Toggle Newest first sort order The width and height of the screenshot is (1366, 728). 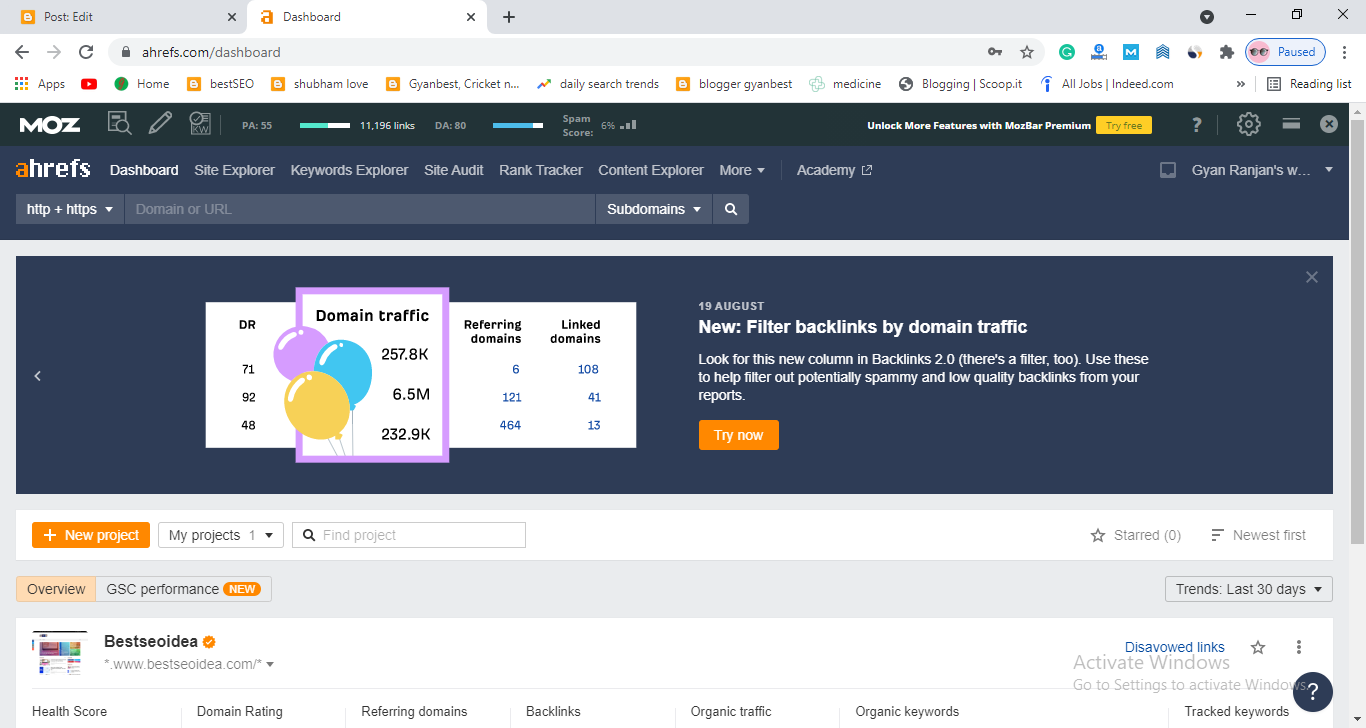point(1258,535)
